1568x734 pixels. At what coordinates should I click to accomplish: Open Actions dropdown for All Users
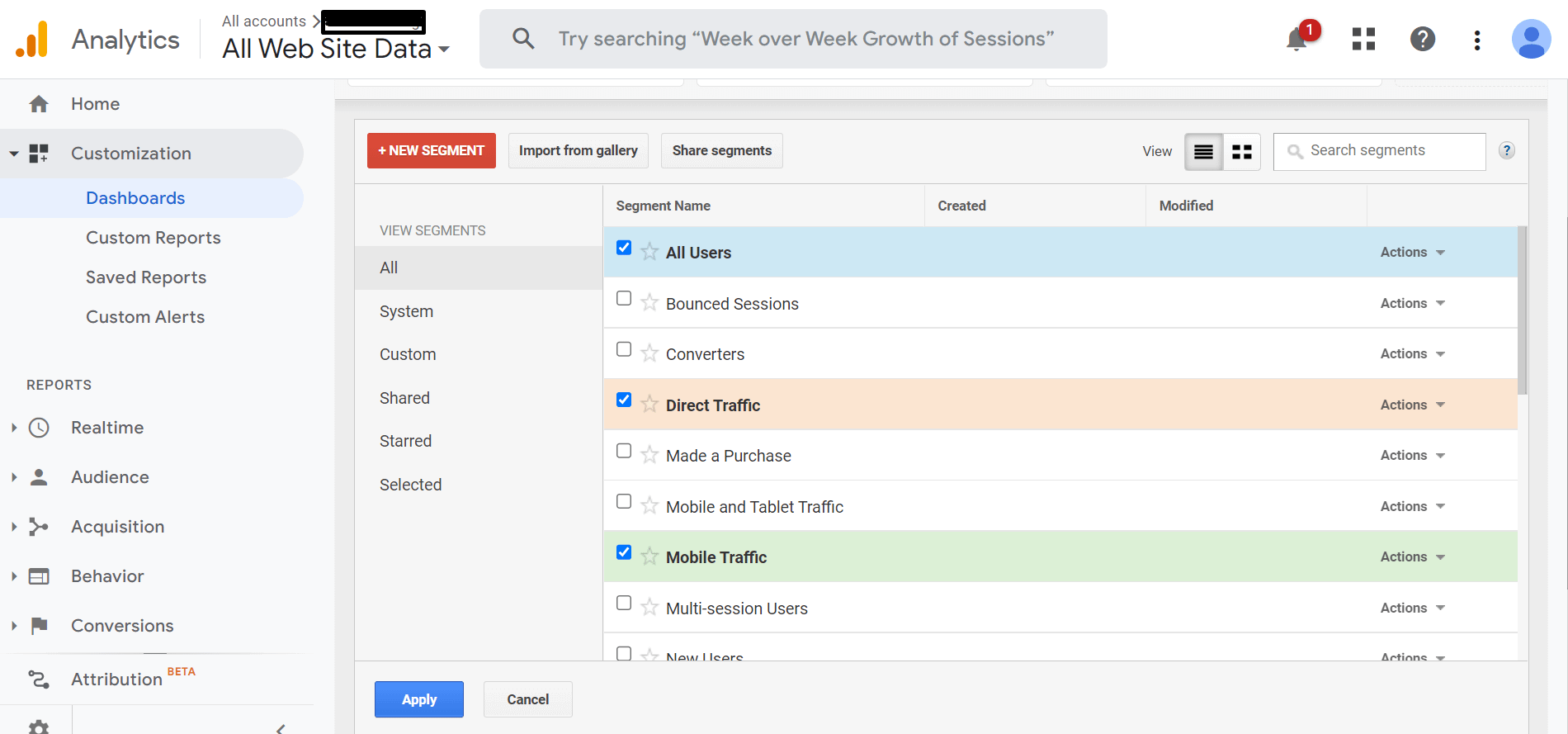(x=1412, y=252)
